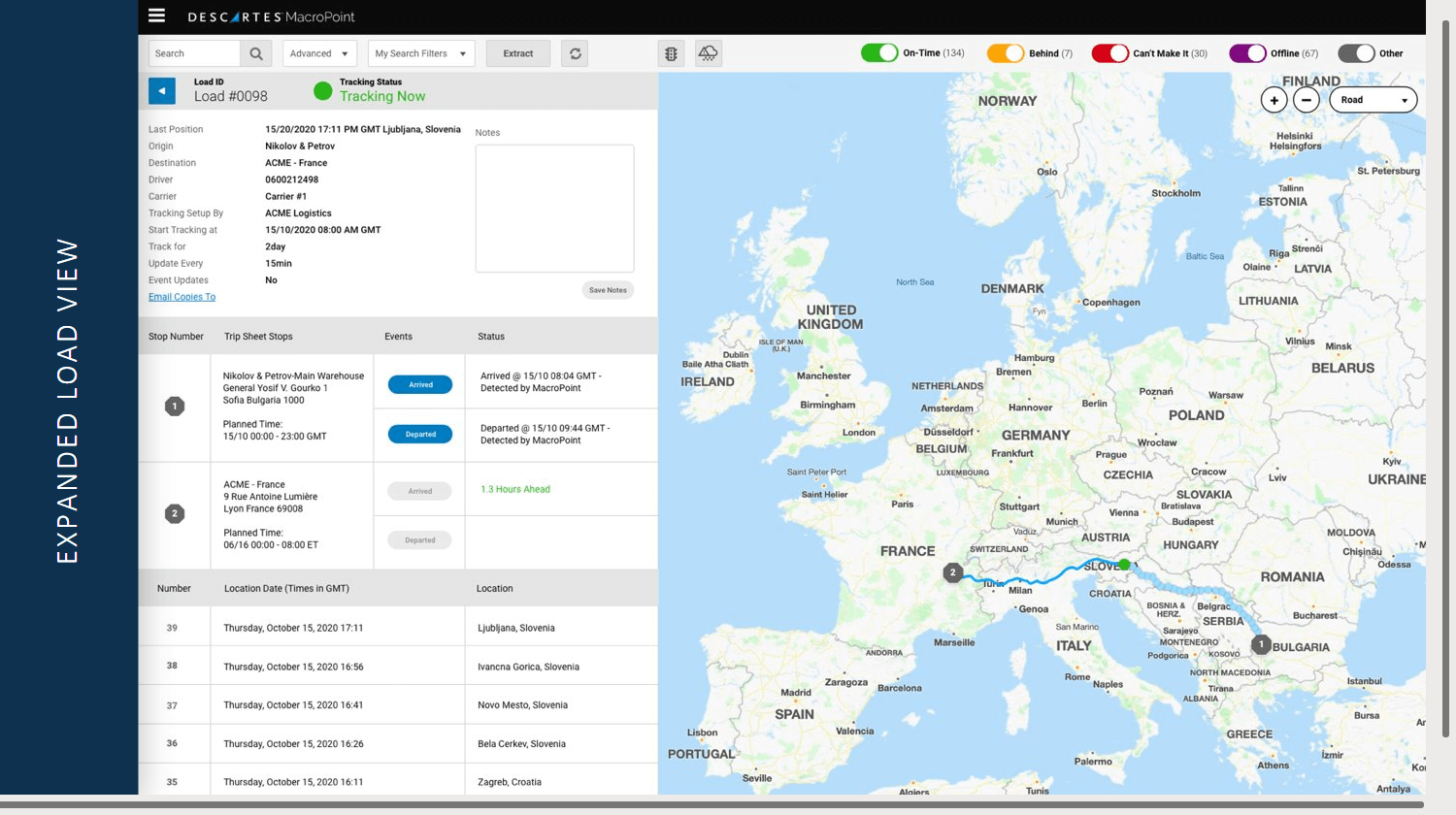Image resolution: width=1456 pixels, height=815 pixels.
Task: Click the search magnifier button
Action: click(255, 53)
